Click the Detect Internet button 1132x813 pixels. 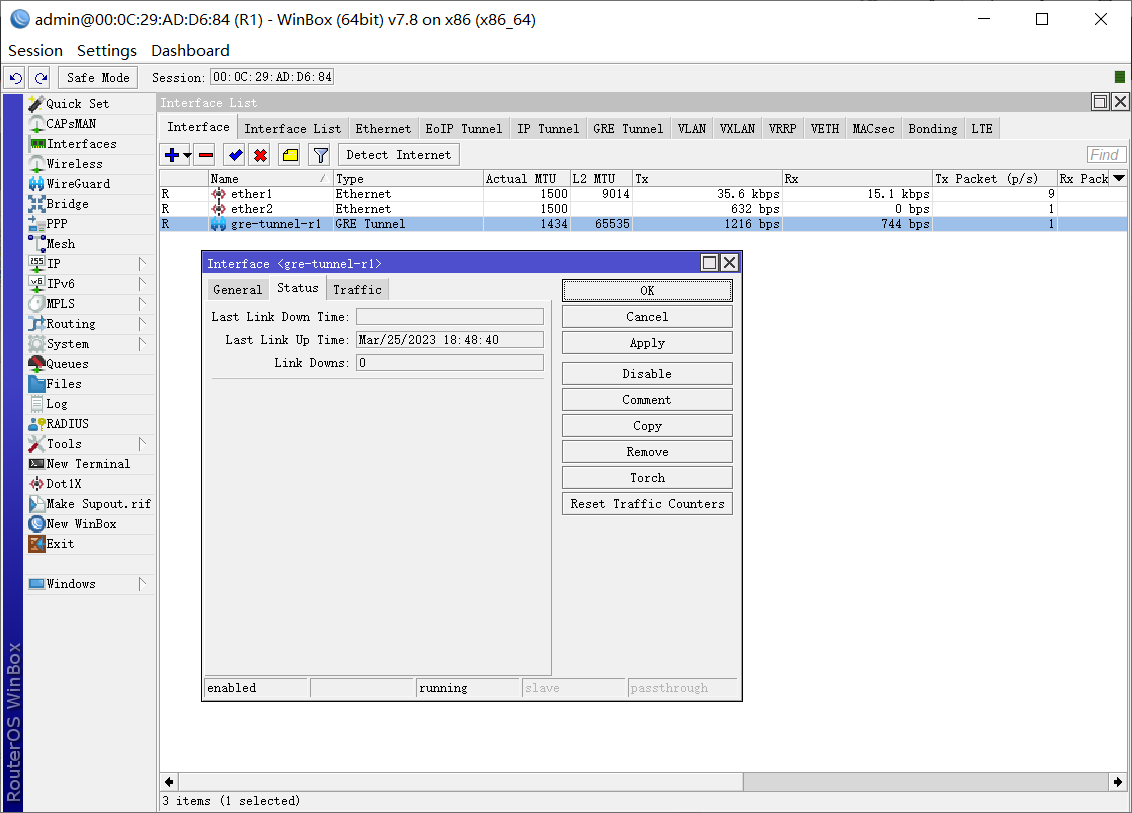pyautogui.click(x=399, y=155)
